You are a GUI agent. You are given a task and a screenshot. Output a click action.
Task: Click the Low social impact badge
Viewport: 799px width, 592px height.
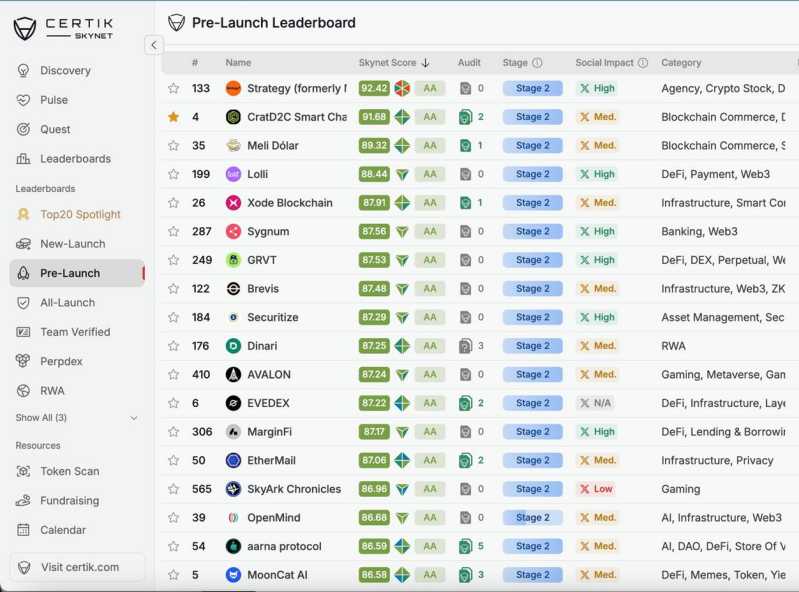coord(596,489)
